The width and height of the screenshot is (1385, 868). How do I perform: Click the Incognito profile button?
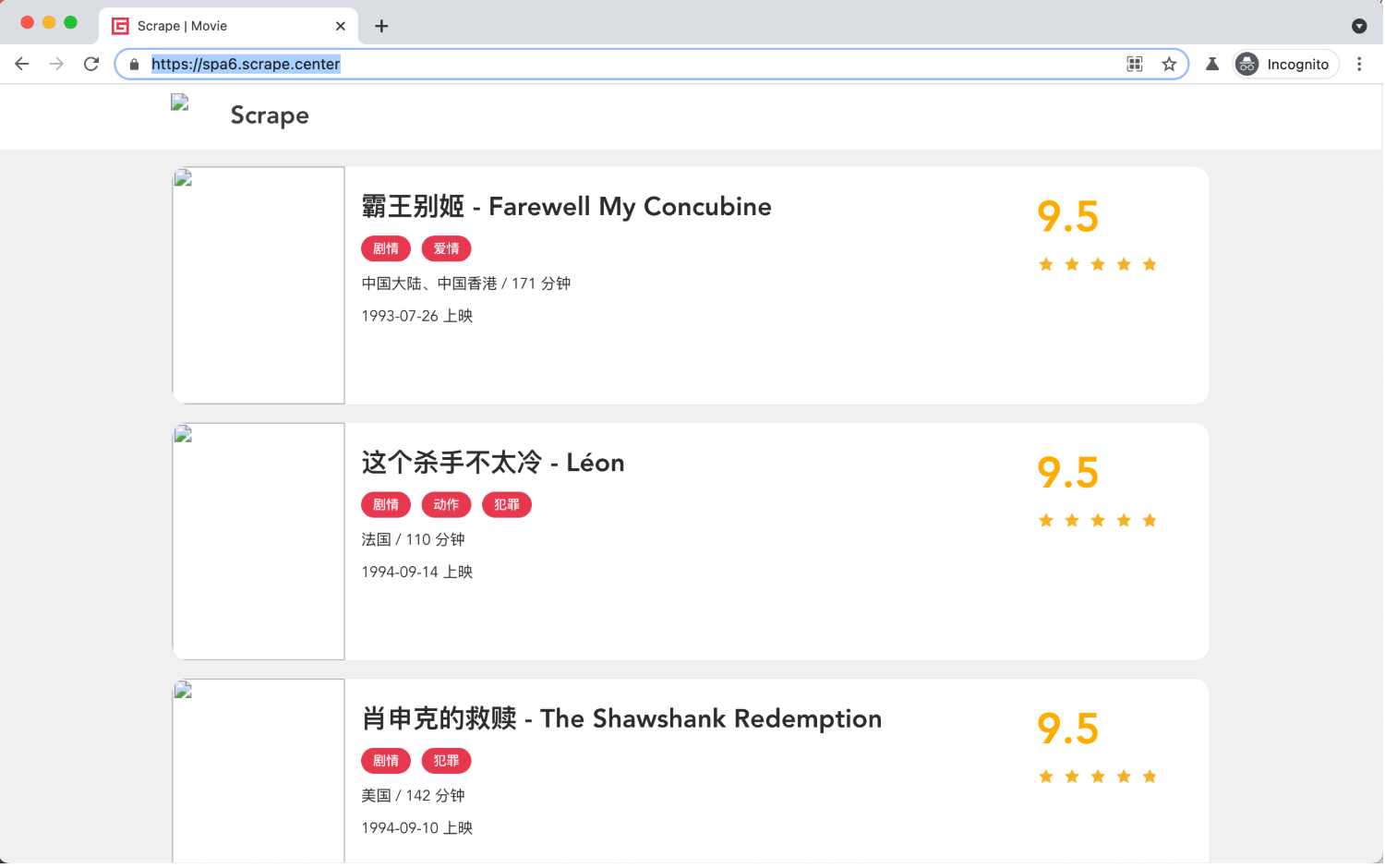(1286, 64)
